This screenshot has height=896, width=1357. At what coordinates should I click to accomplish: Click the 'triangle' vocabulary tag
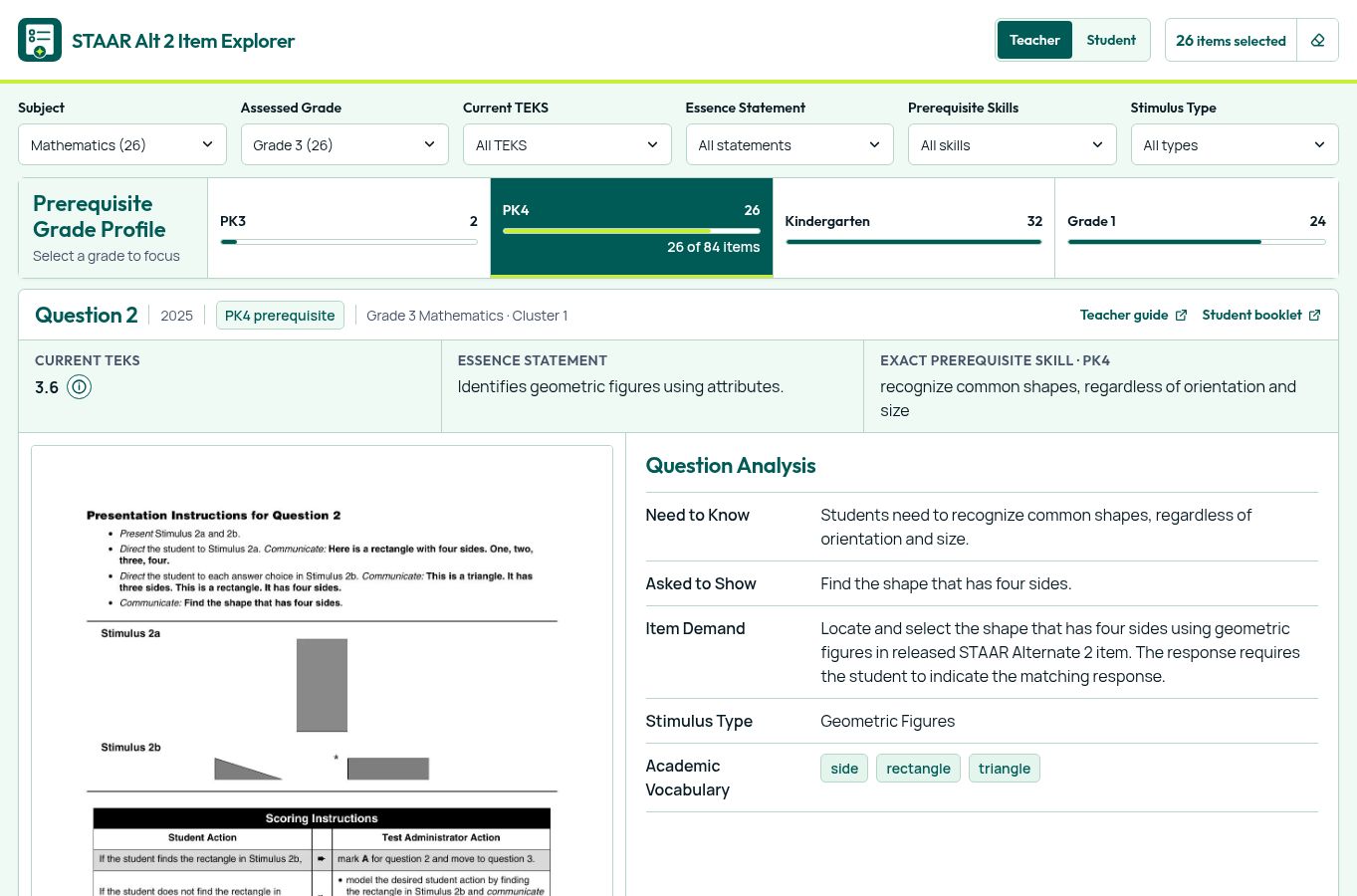click(x=1005, y=769)
